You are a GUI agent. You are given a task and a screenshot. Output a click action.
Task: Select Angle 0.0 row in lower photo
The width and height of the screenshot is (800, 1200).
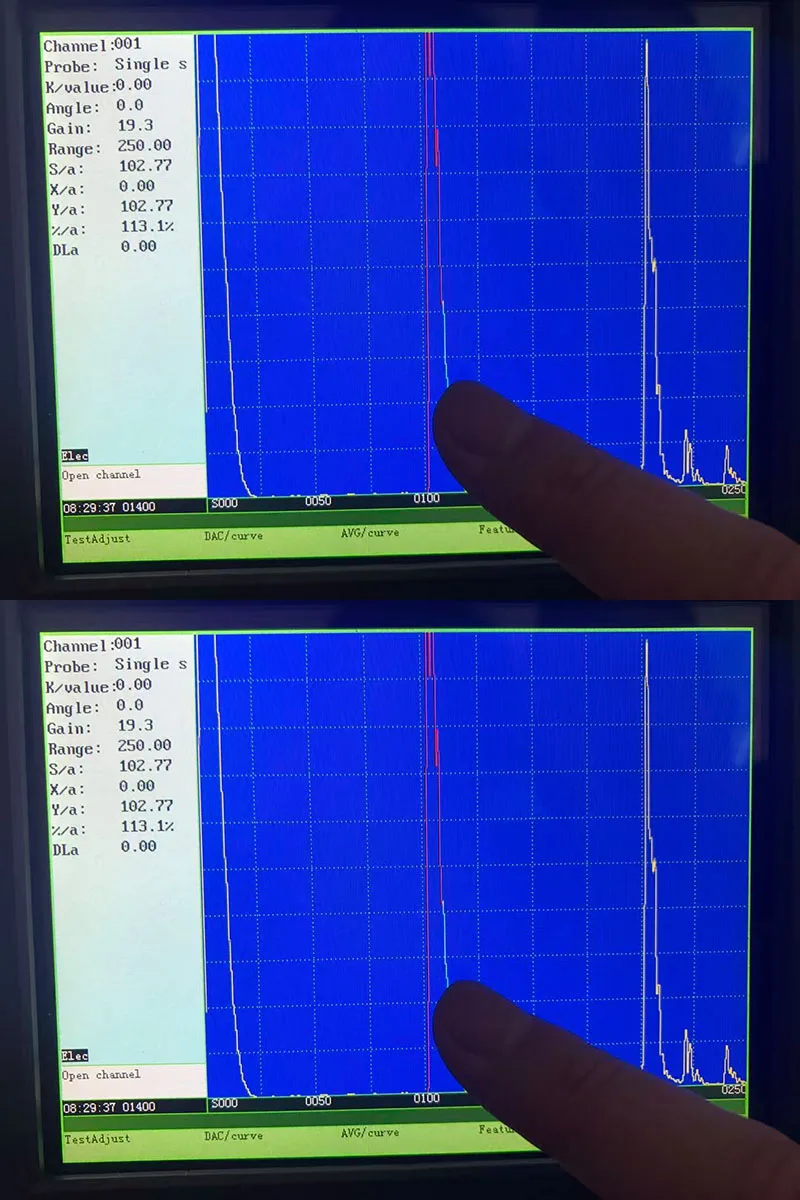tap(96, 706)
